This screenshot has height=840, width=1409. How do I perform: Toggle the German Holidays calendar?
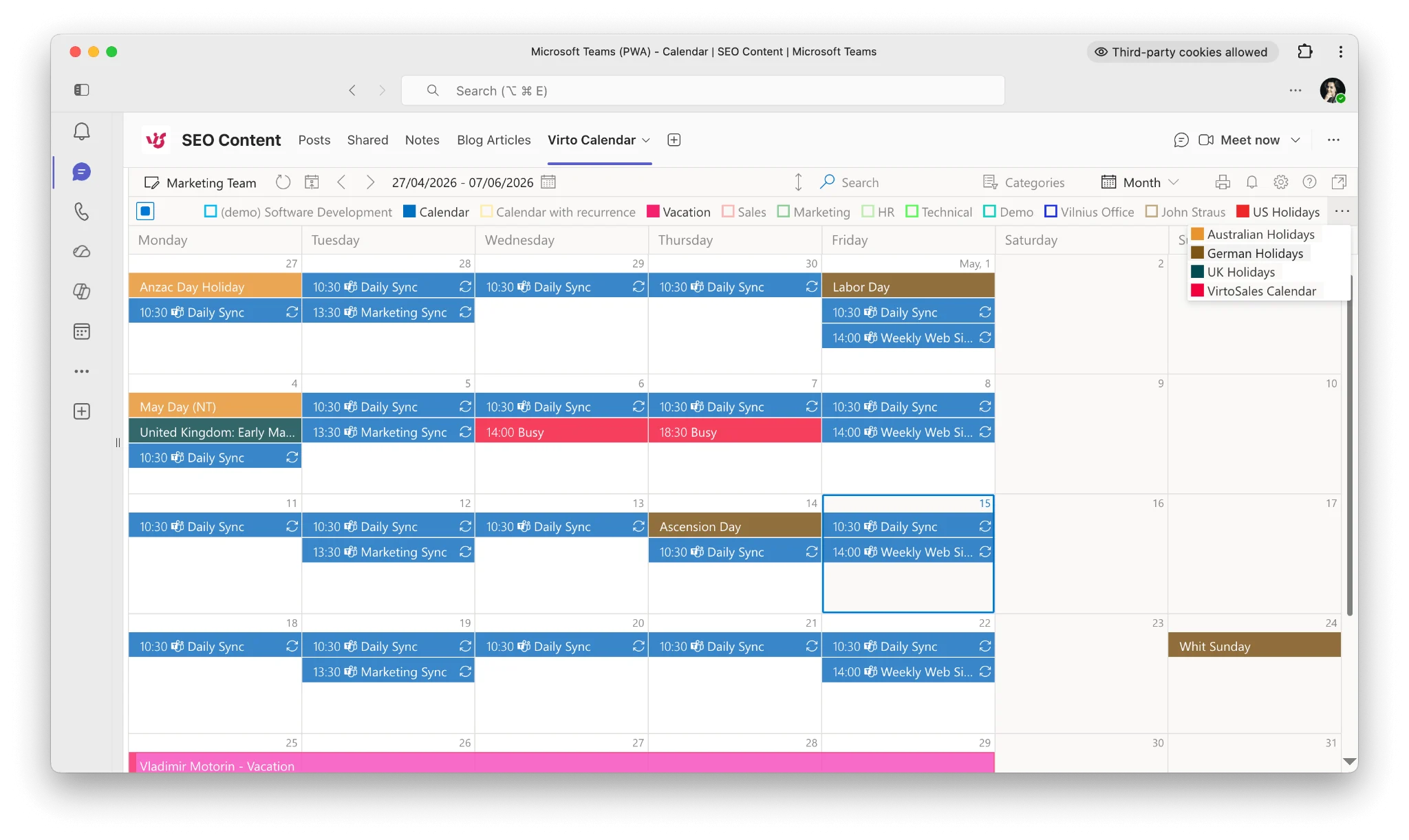[1198, 253]
